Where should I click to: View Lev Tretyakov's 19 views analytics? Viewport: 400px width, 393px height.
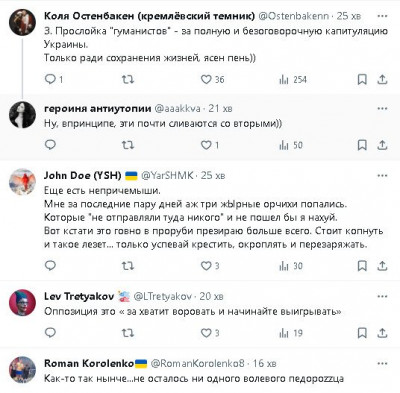(x=291, y=333)
